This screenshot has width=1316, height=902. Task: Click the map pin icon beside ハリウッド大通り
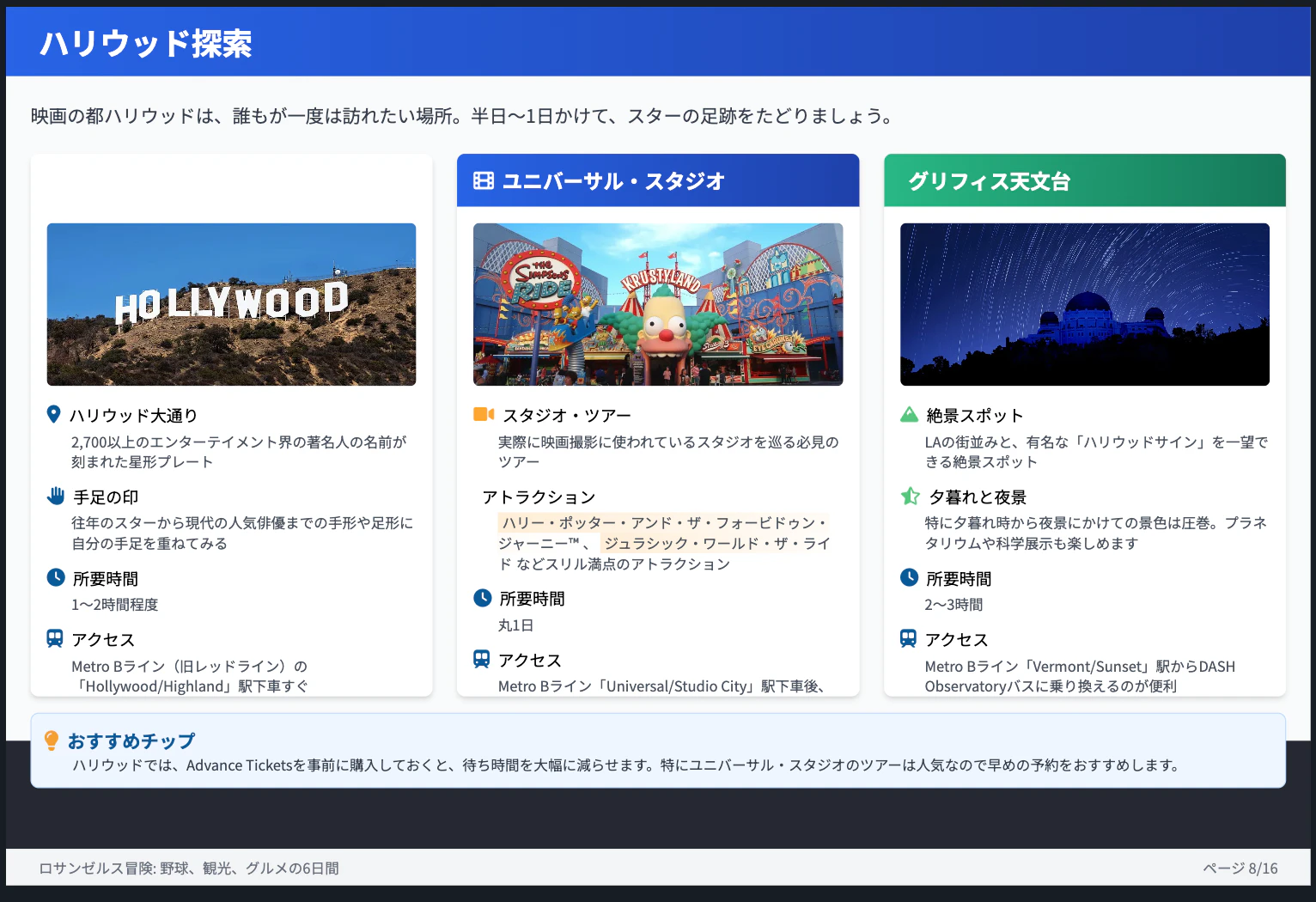pyautogui.click(x=53, y=414)
